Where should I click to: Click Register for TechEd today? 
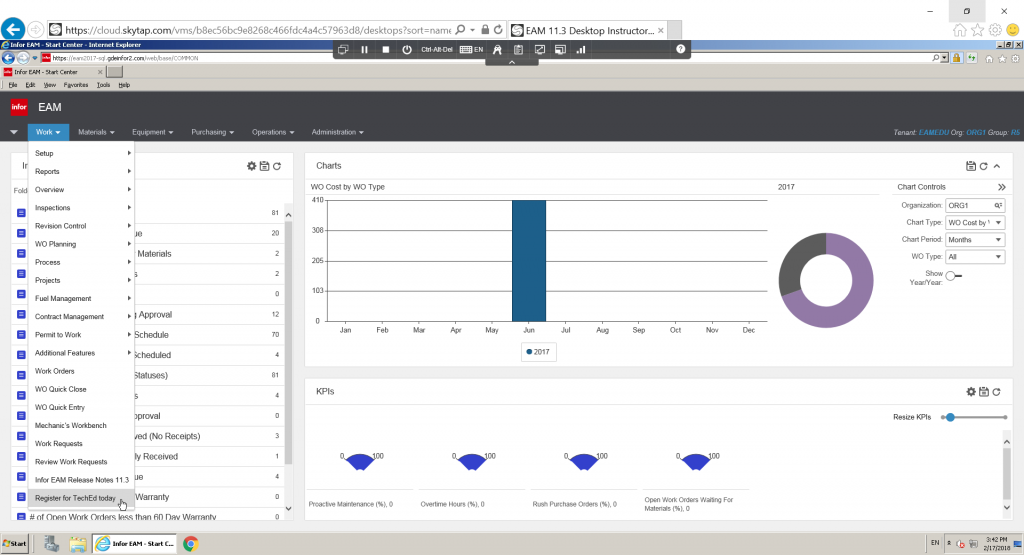tap(82, 498)
